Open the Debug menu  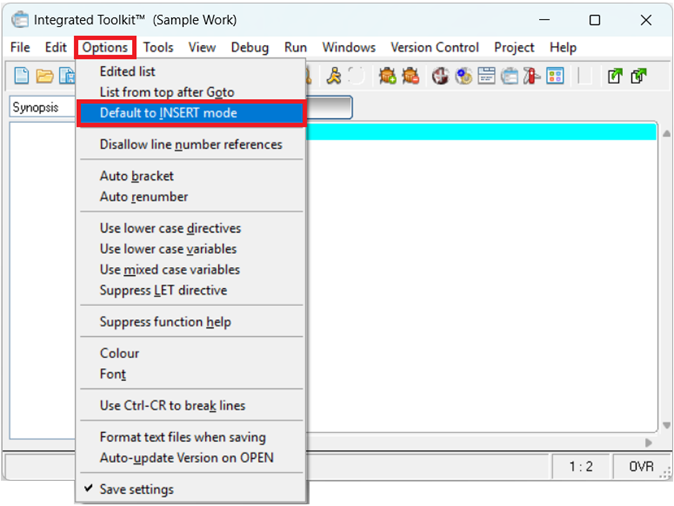[x=250, y=47]
